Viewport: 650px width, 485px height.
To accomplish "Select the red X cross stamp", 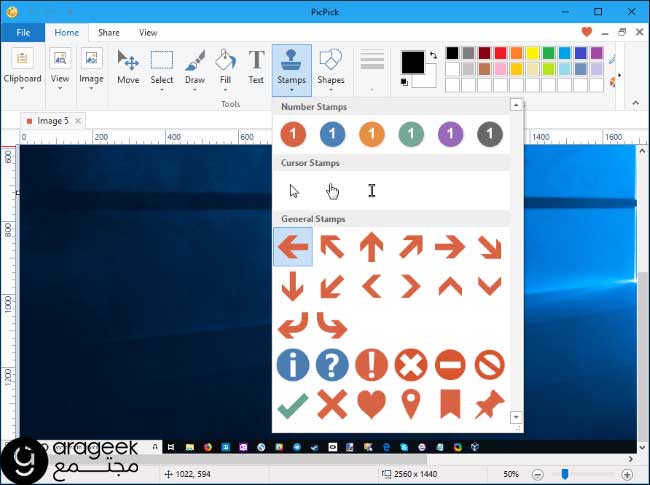I will (x=332, y=404).
